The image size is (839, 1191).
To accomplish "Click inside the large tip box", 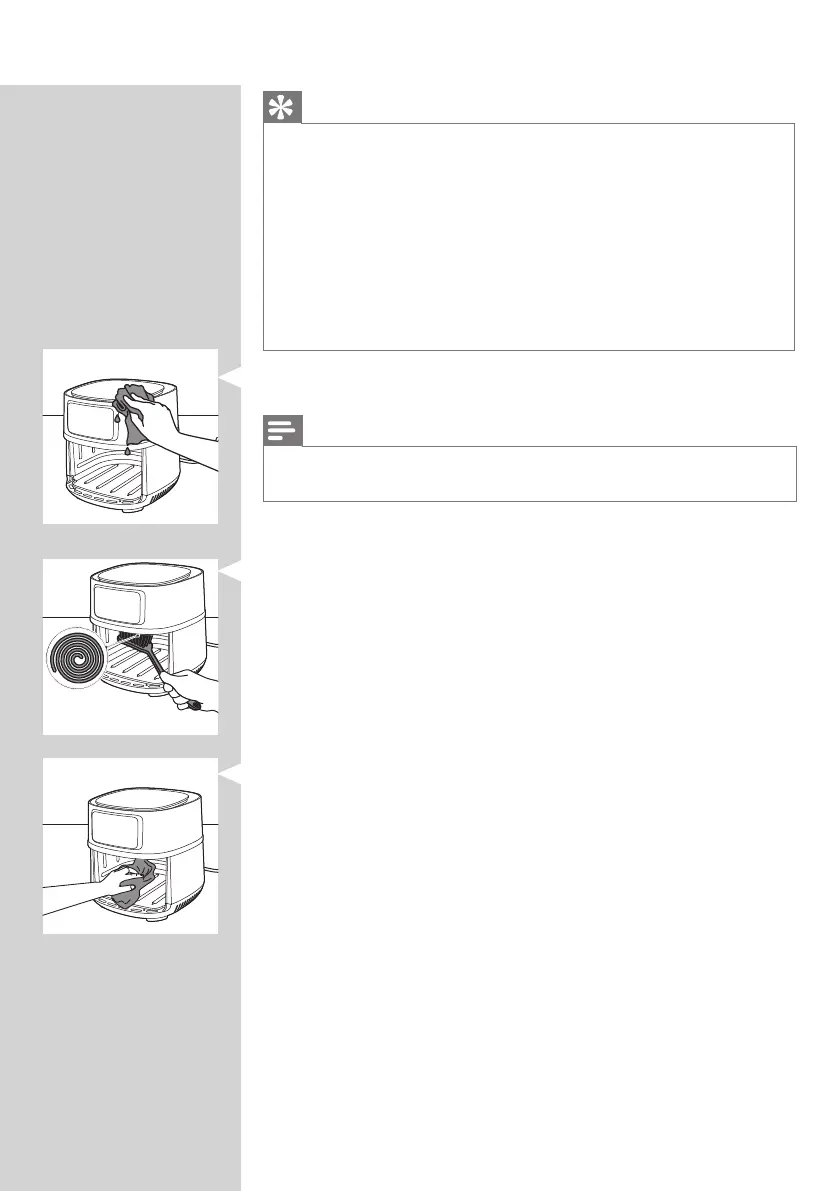I will click(x=528, y=237).
